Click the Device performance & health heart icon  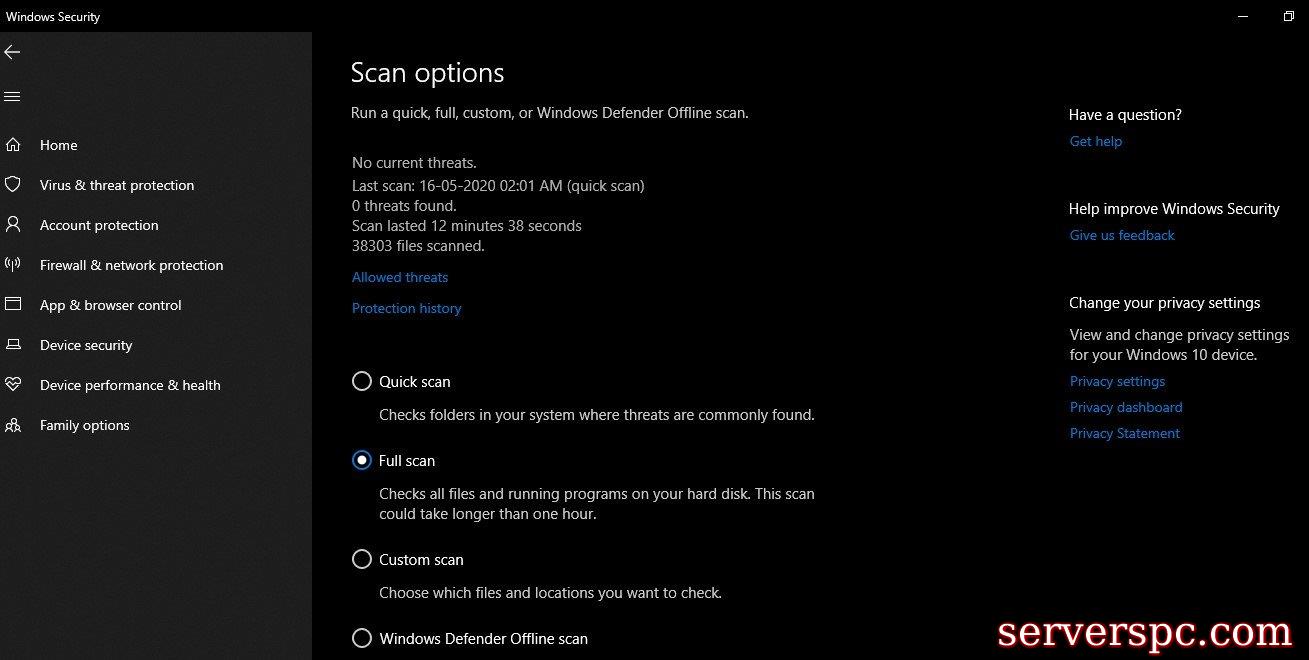13,385
